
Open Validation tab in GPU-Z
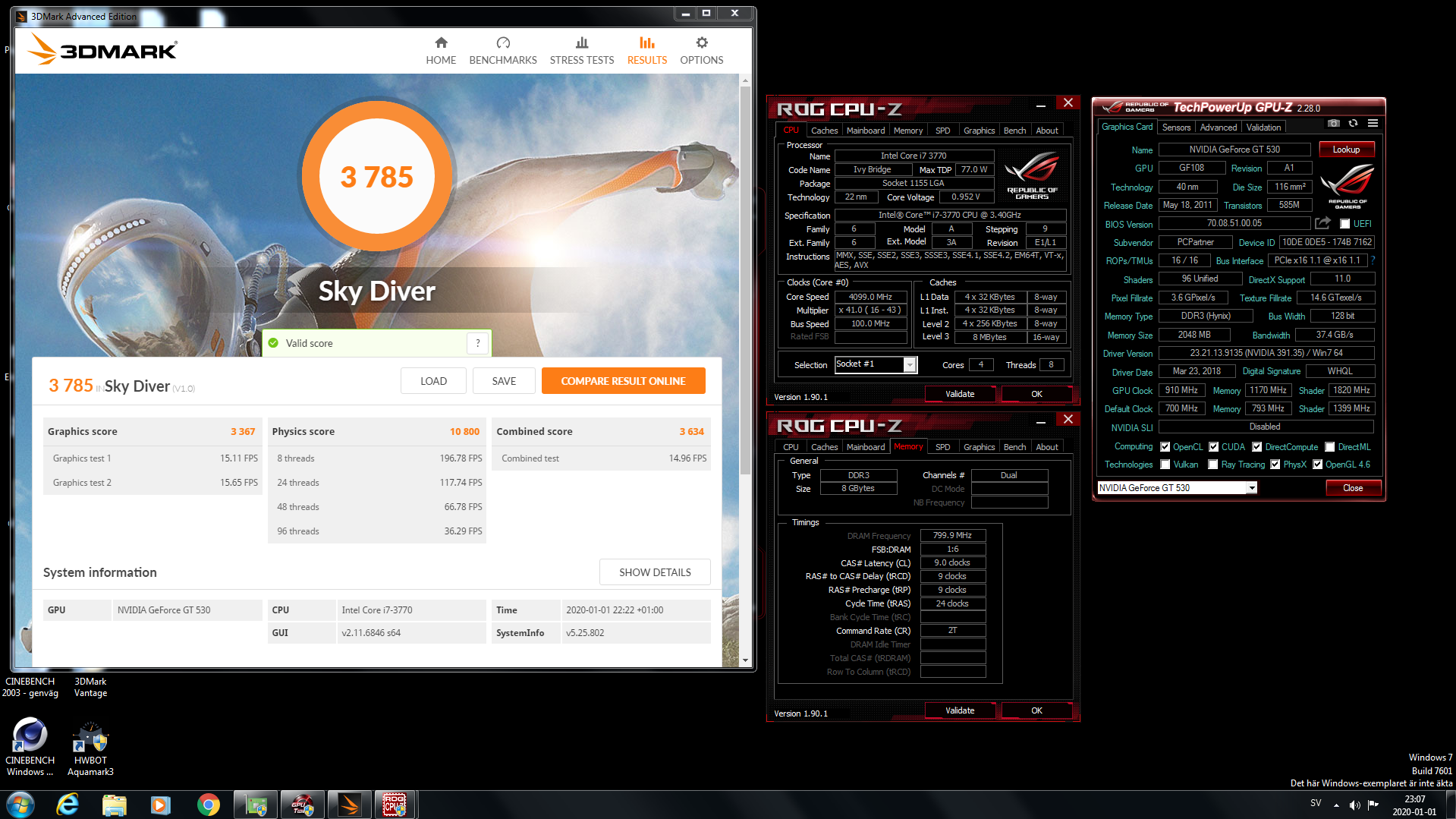[1263, 128]
